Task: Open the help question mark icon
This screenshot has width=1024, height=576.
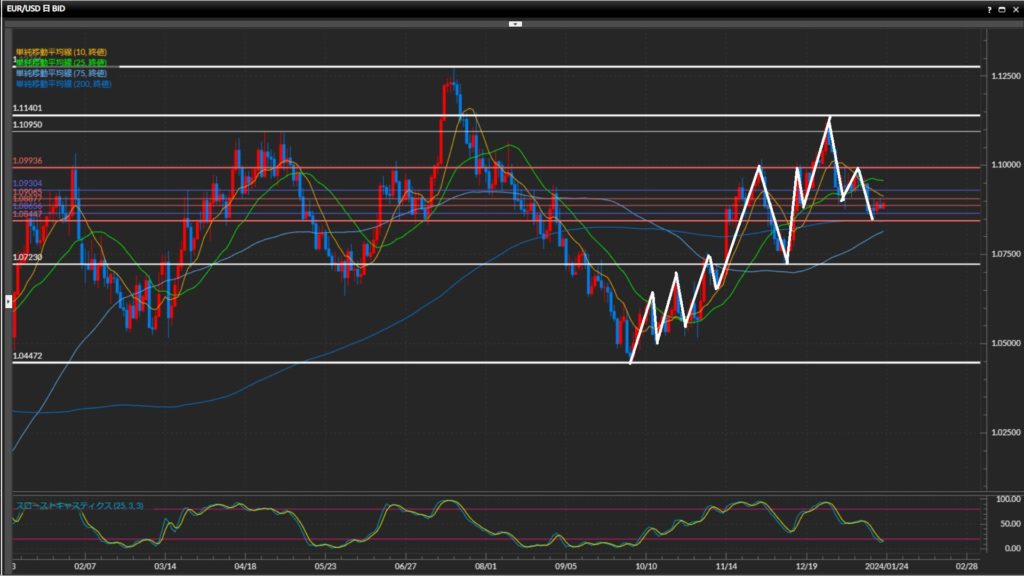Action: click(x=988, y=8)
